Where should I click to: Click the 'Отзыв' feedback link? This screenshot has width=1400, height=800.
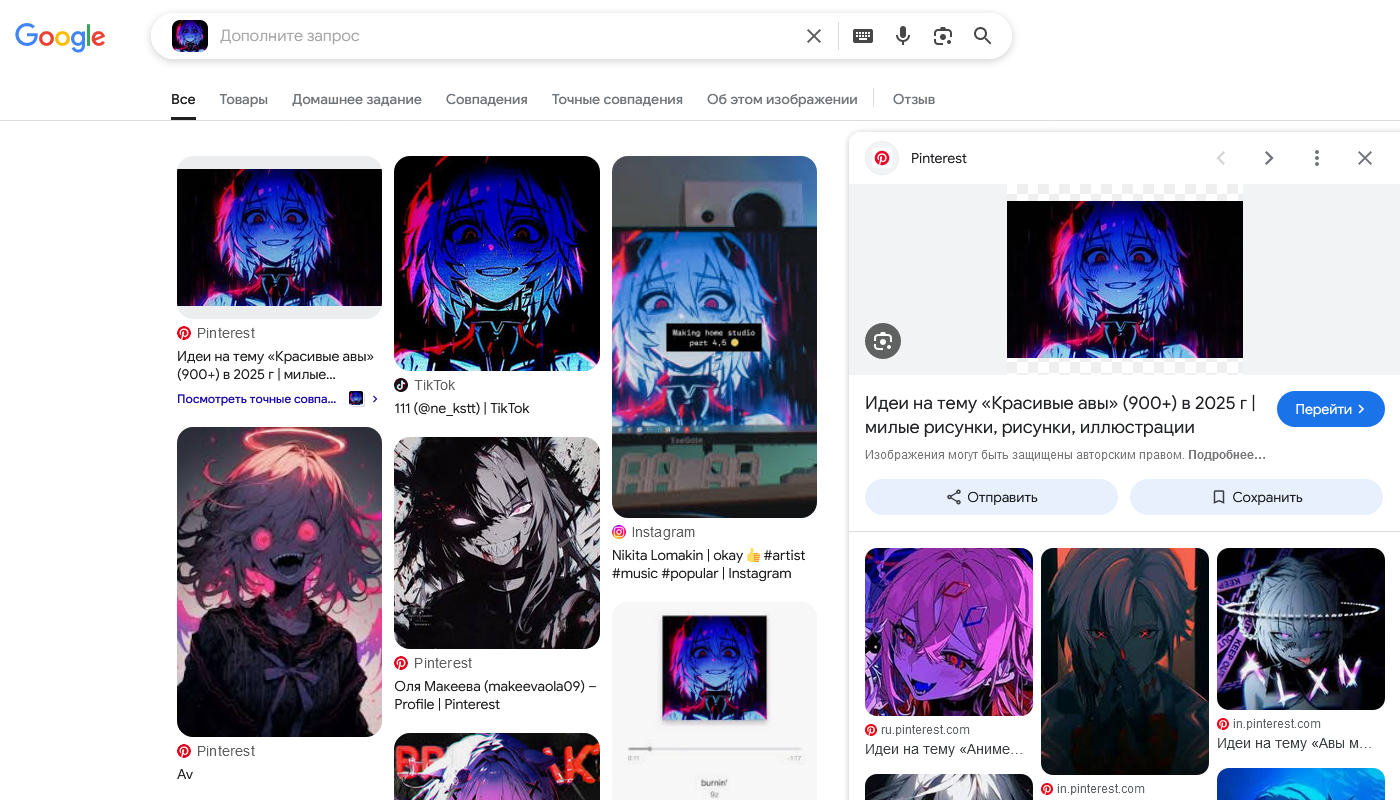[x=914, y=100]
